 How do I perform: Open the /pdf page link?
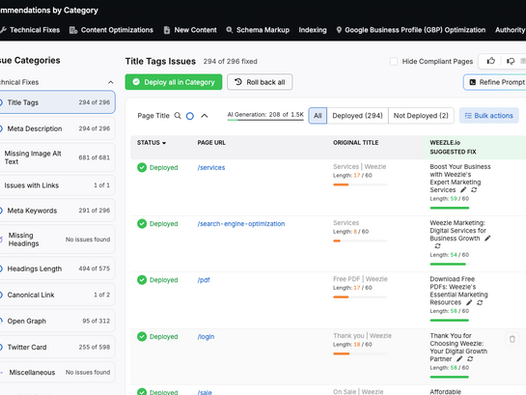204,280
